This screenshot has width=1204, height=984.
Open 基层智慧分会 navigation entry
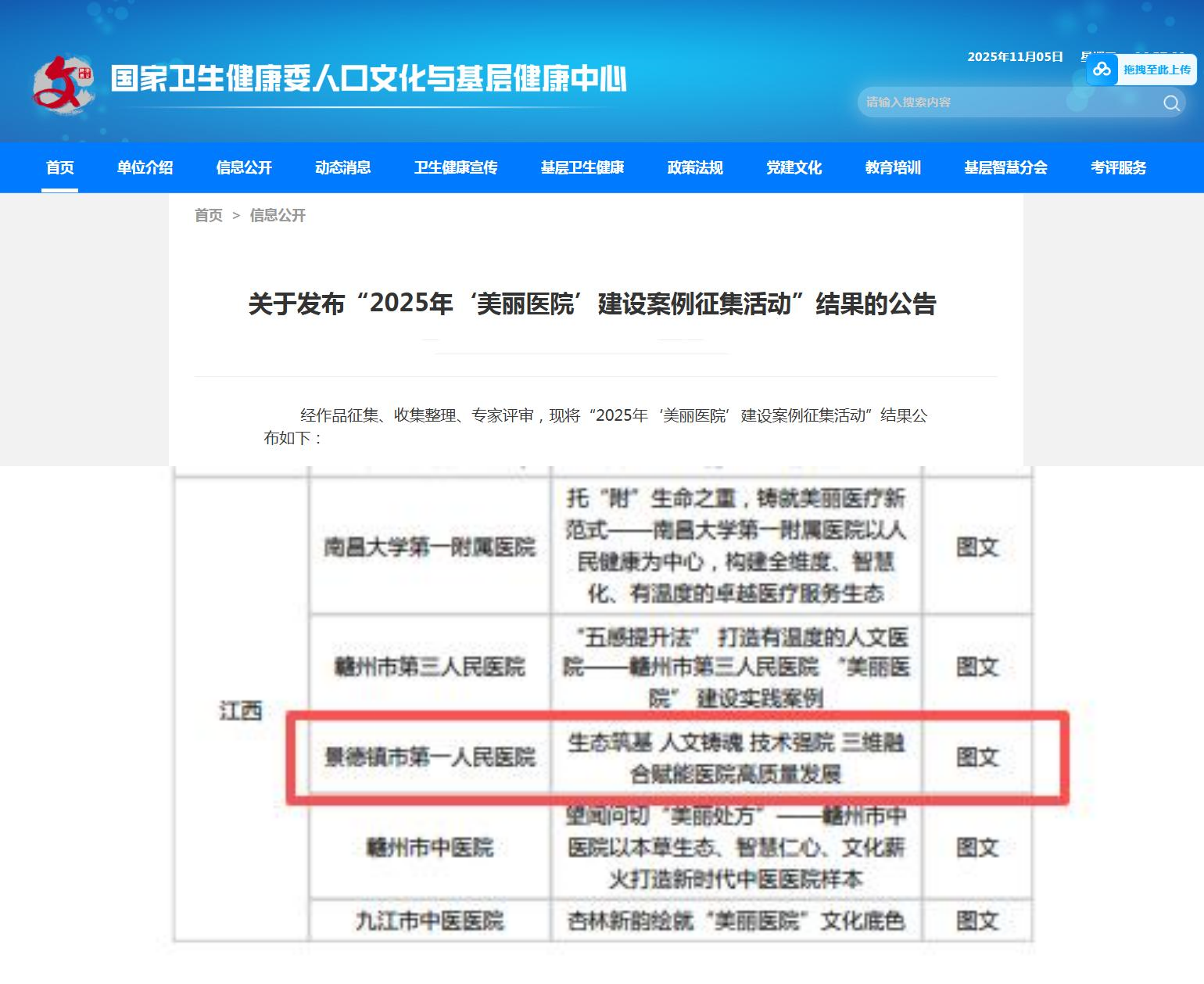coord(1005,167)
